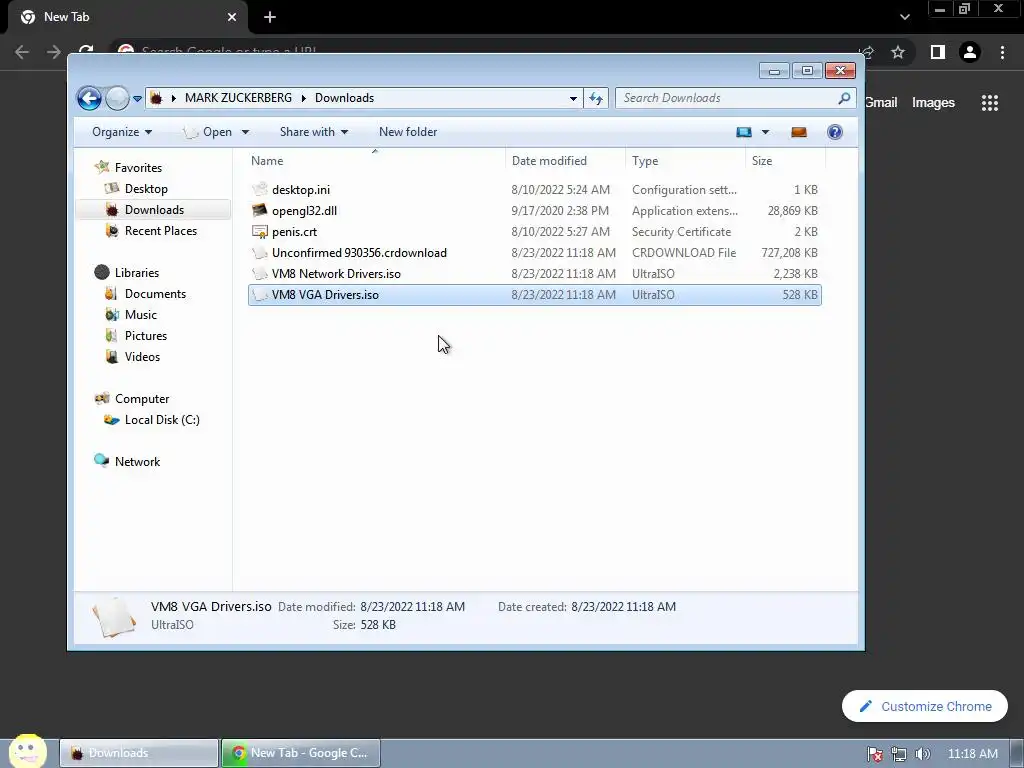
Task: Select the penis.crt certificate icon
Action: [x=260, y=232]
